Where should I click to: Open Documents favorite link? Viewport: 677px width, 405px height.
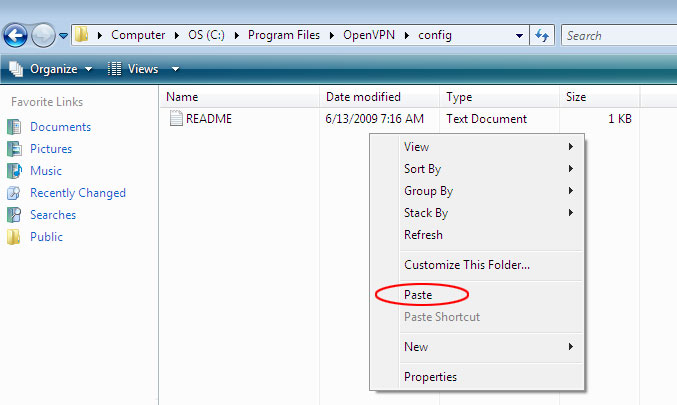tap(60, 127)
